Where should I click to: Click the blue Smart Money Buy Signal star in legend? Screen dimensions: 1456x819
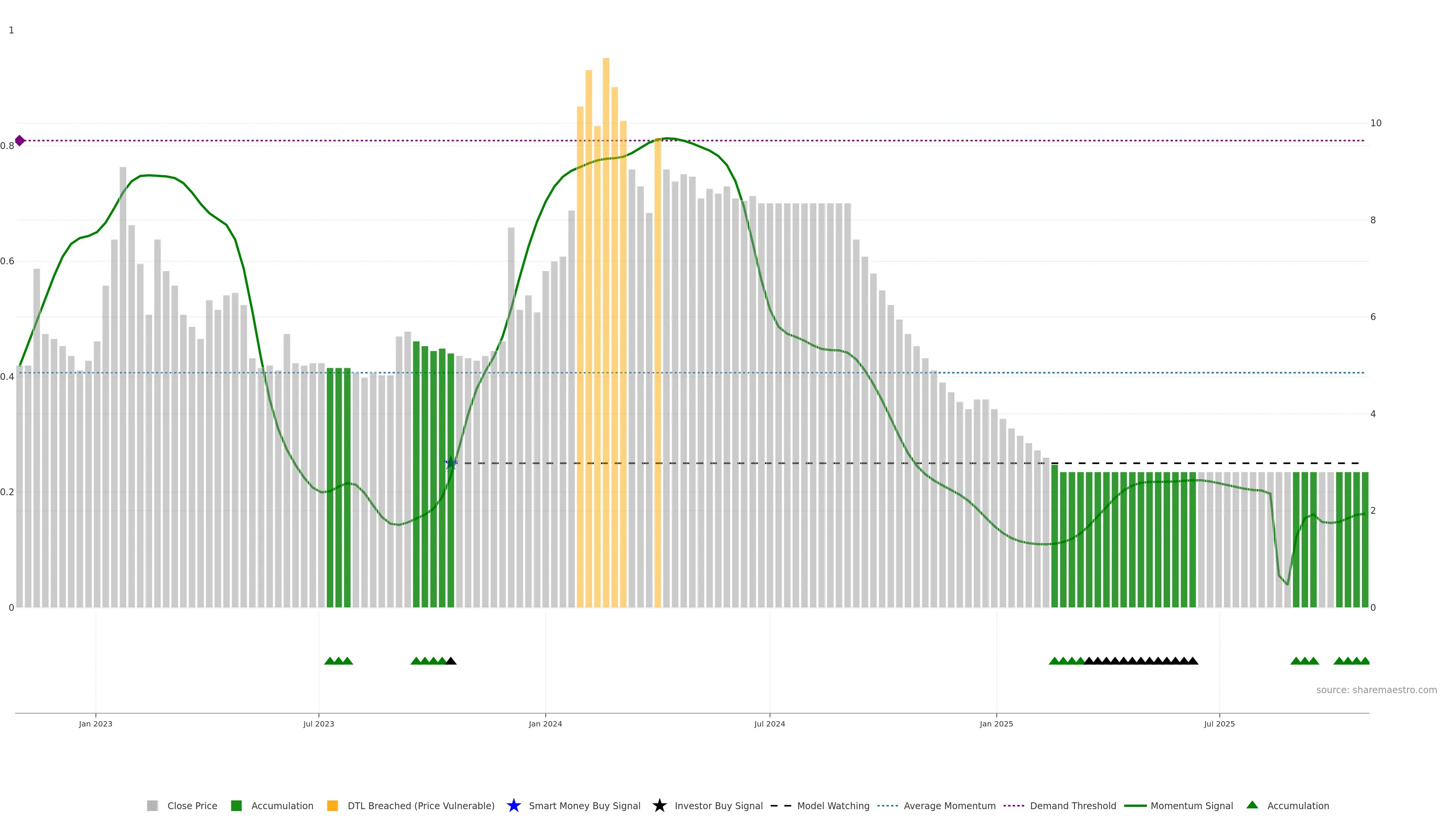[513, 805]
